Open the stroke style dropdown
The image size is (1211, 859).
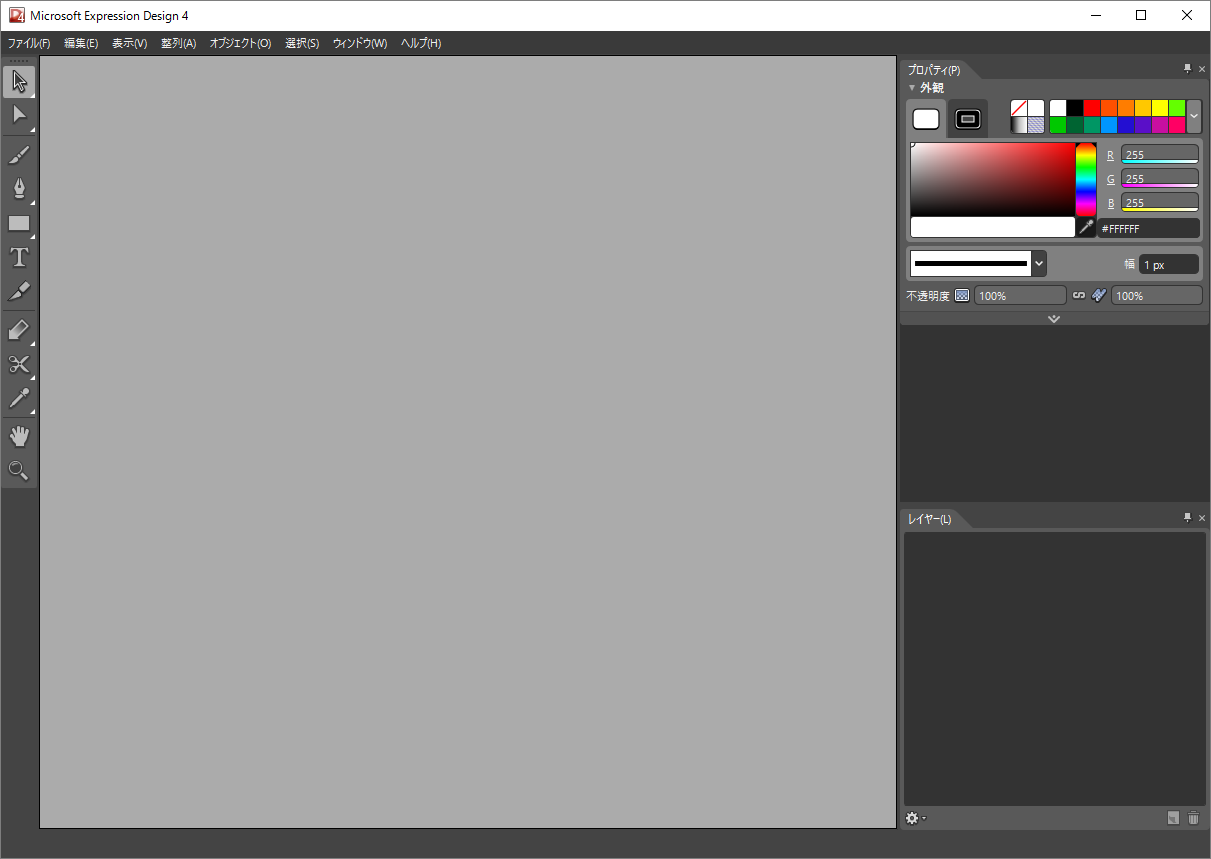coord(1039,263)
